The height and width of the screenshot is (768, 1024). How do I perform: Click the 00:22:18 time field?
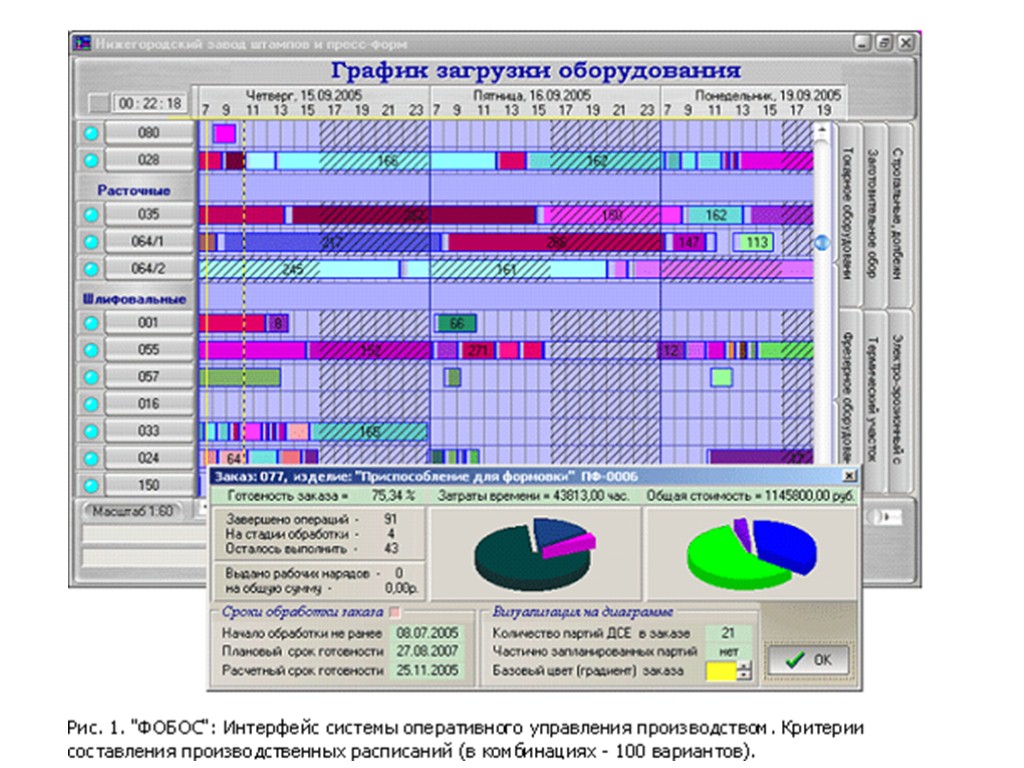click(x=150, y=103)
